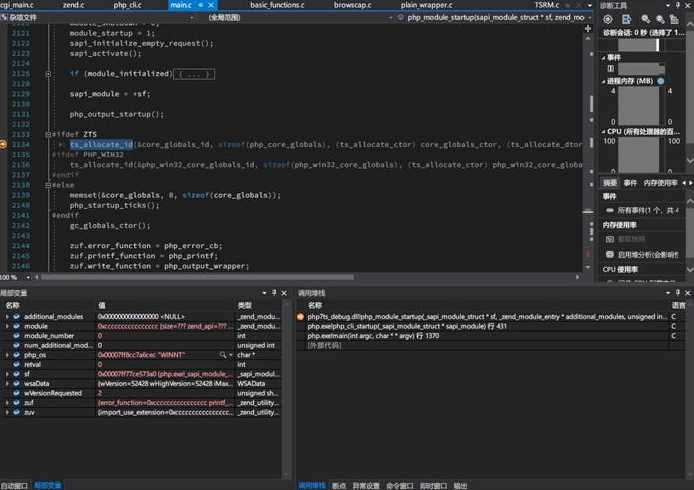Click the current frame arrow icon in call stack

tap(301, 316)
